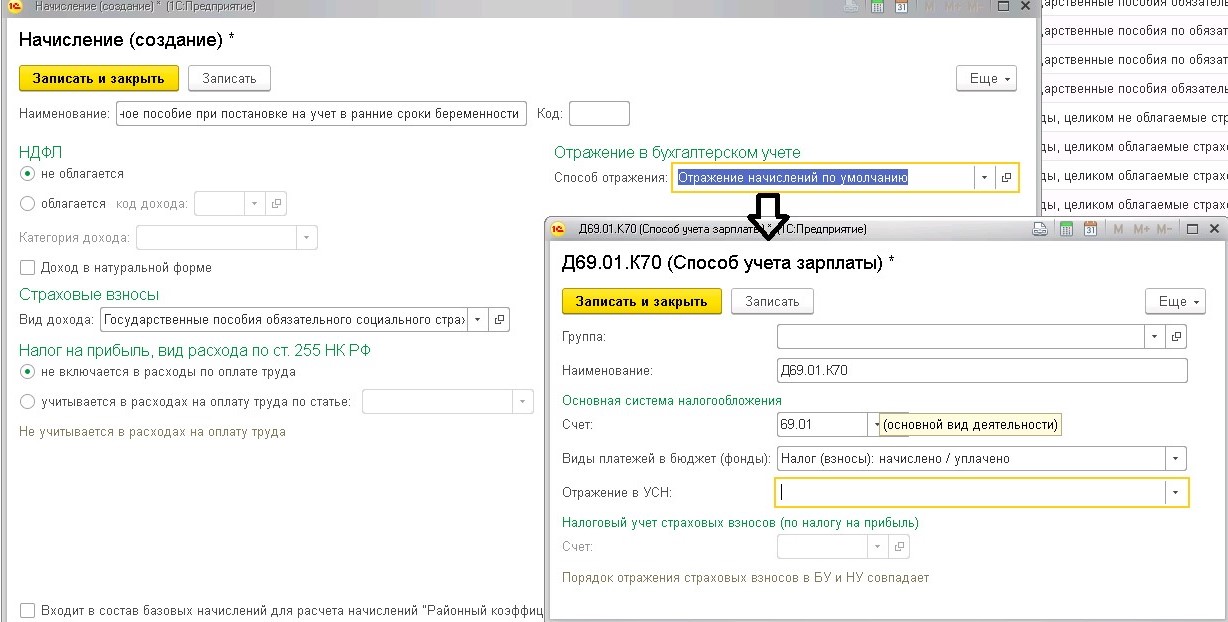Click 1C logo icon in Д69.01.К70 title bar
Viewport: 1228px width, 622px height.
click(559, 229)
